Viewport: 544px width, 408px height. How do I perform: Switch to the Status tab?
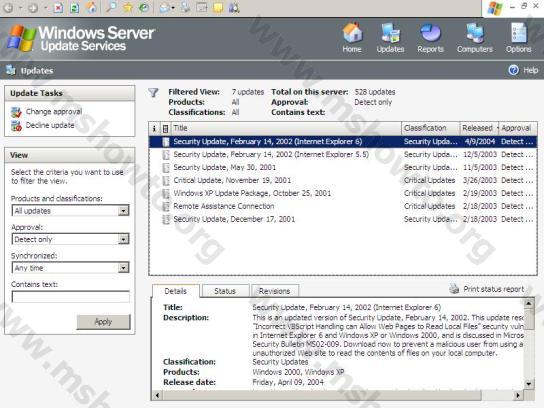(225, 291)
